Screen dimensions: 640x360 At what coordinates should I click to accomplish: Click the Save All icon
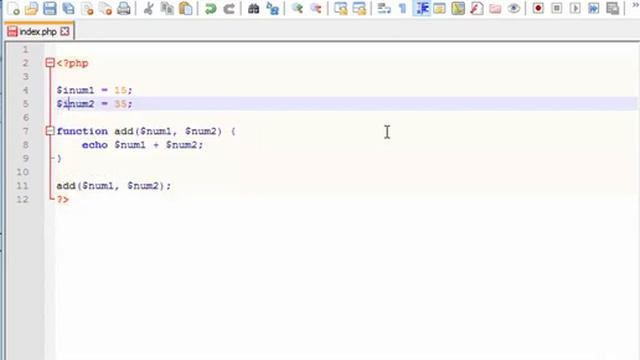[x=68, y=8]
